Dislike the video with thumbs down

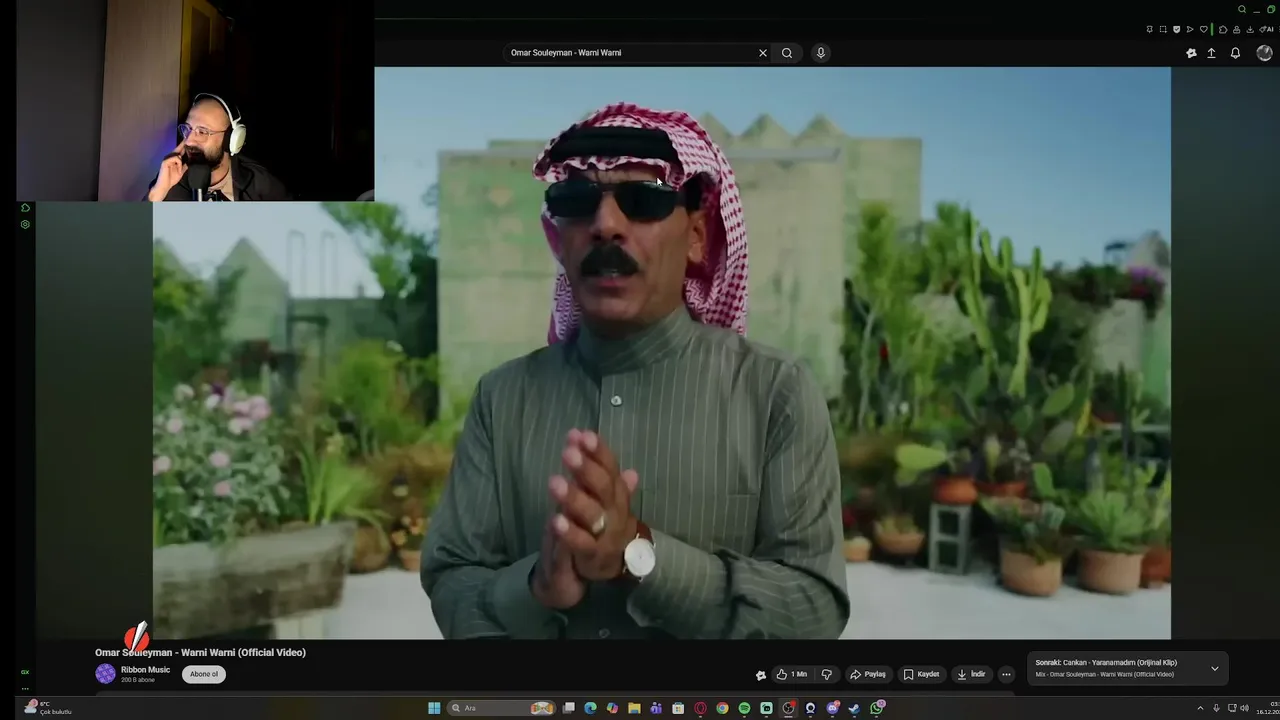click(x=826, y=674)
